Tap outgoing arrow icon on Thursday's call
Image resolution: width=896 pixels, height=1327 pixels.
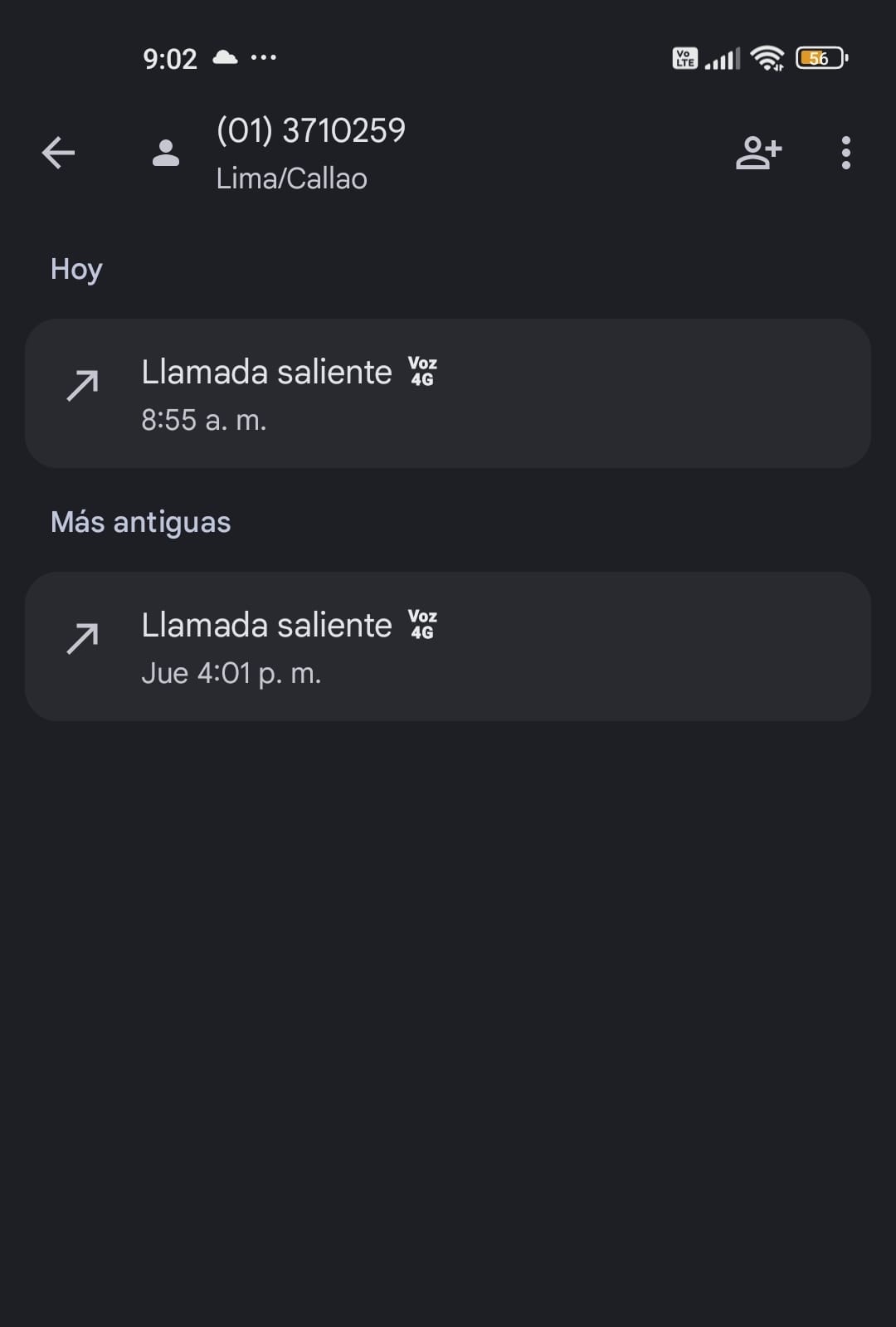pyautogui.click(x=82, y=639)
